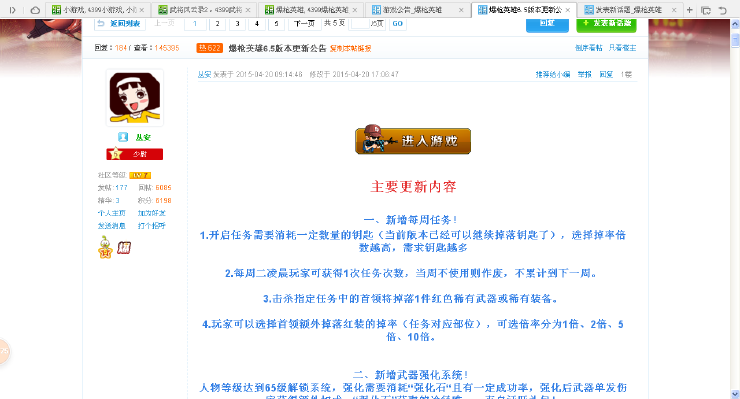Open a new tab with the plus icon
The width and height of the screenshot is (740, 399).
pos(690,9)
